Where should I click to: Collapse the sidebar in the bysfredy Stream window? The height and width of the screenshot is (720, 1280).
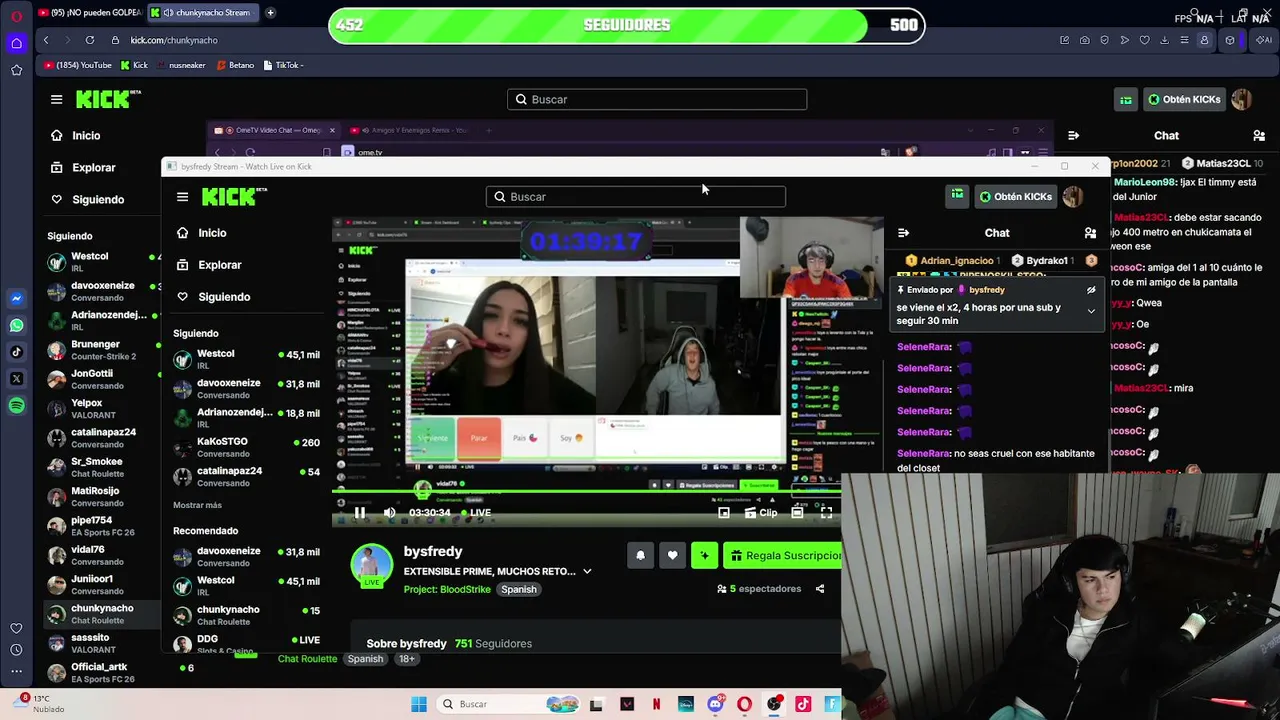pyautogui.click(x=182, y=197)
